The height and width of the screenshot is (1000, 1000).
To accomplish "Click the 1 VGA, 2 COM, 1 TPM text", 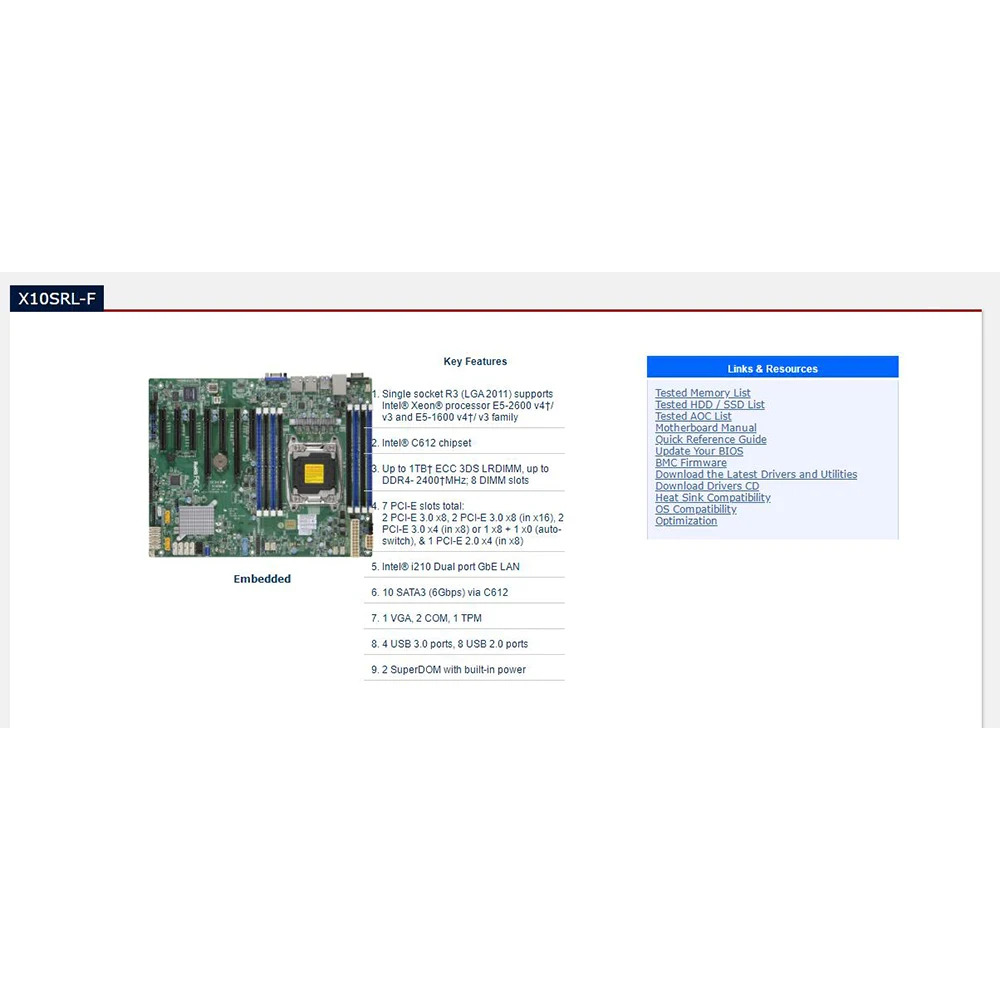I will coord(431,618).
